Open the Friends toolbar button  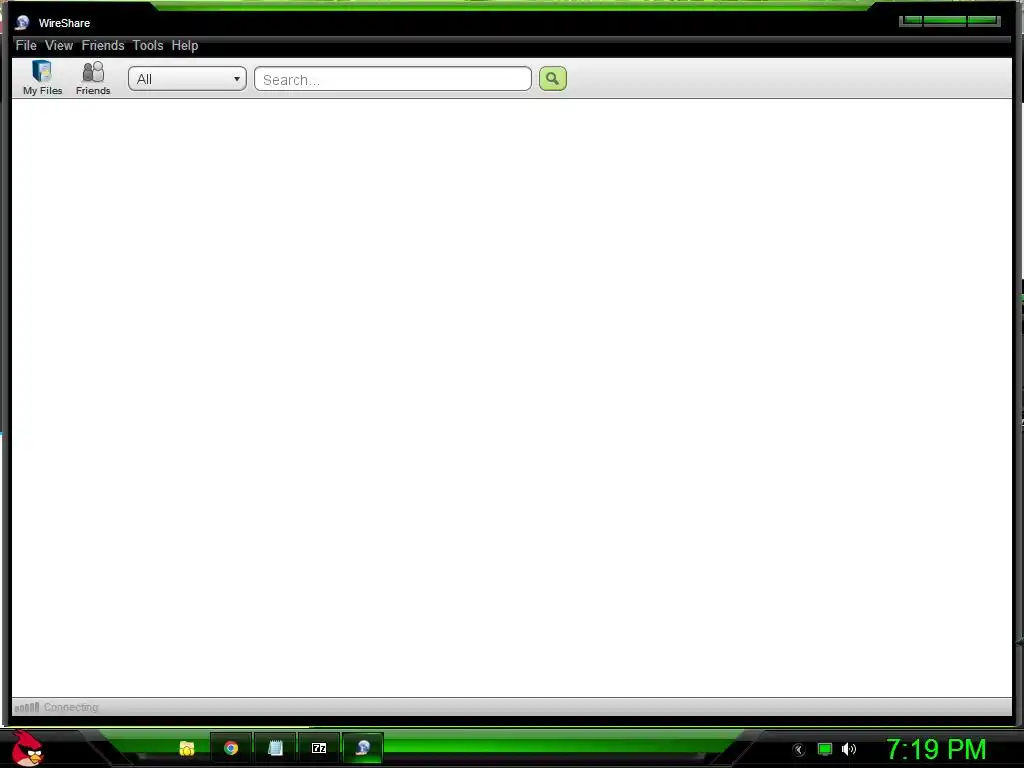pos(93,78)
